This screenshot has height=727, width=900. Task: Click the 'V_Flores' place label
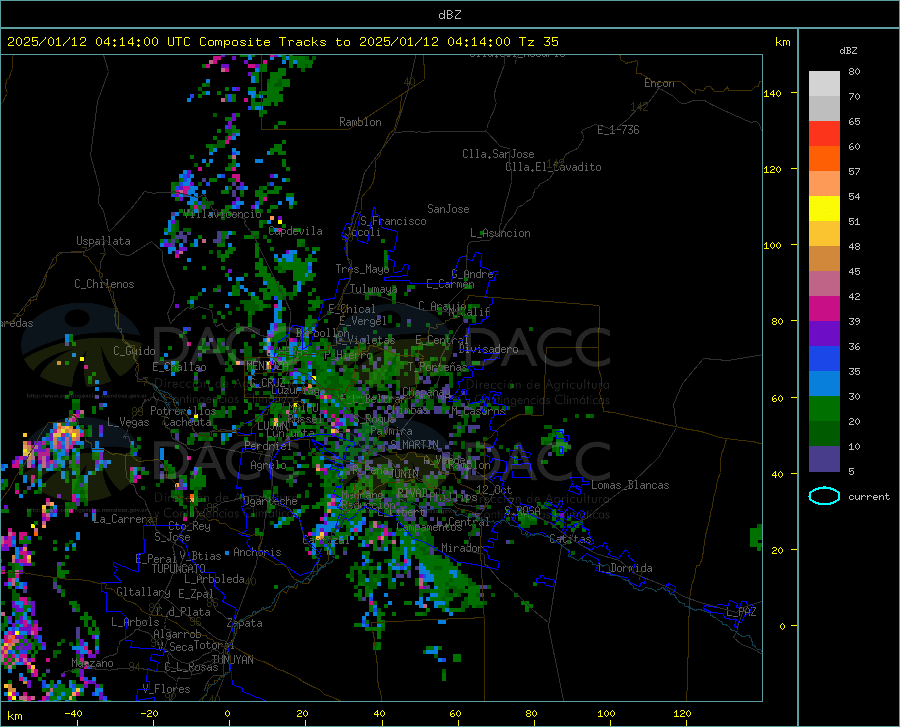[166, 689]
